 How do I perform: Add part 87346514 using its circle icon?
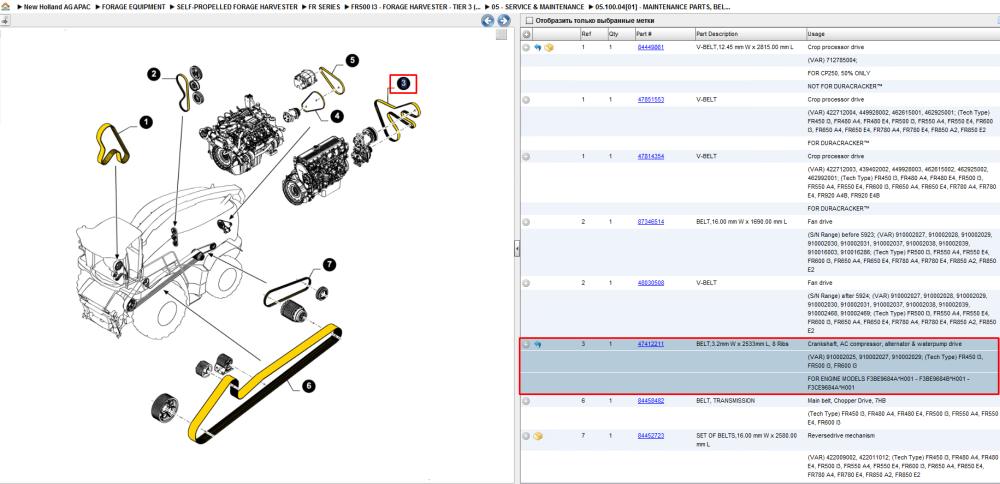[x=526, y=222]
